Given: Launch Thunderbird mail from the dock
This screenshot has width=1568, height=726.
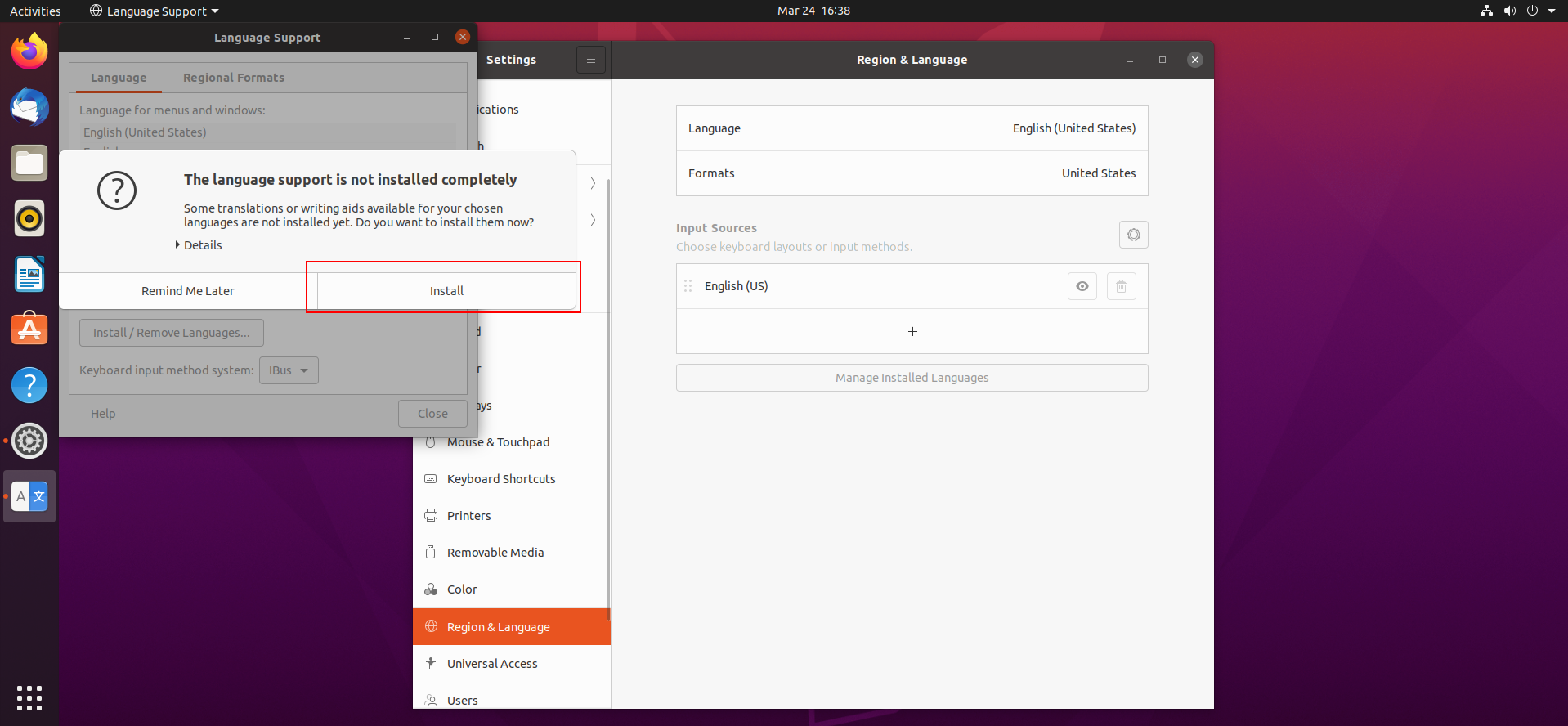Looking at the screenshot, I should coord(29,107).
